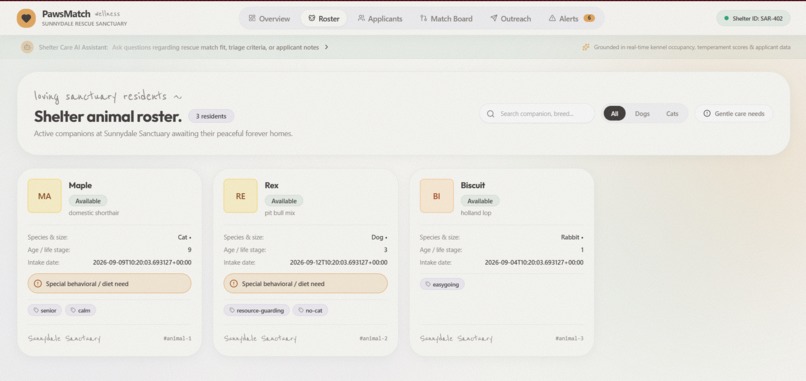Open the Overview tab
The width and height of the screenshot is (806, 381).
point(269,19)
